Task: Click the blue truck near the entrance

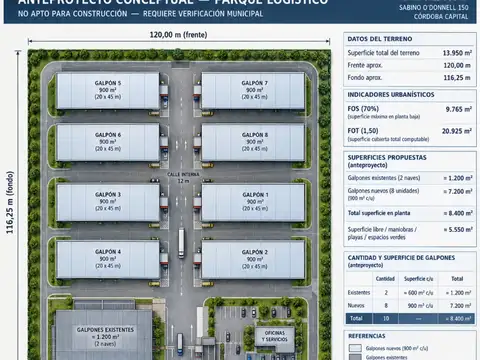Action: [x=180, y=344]
